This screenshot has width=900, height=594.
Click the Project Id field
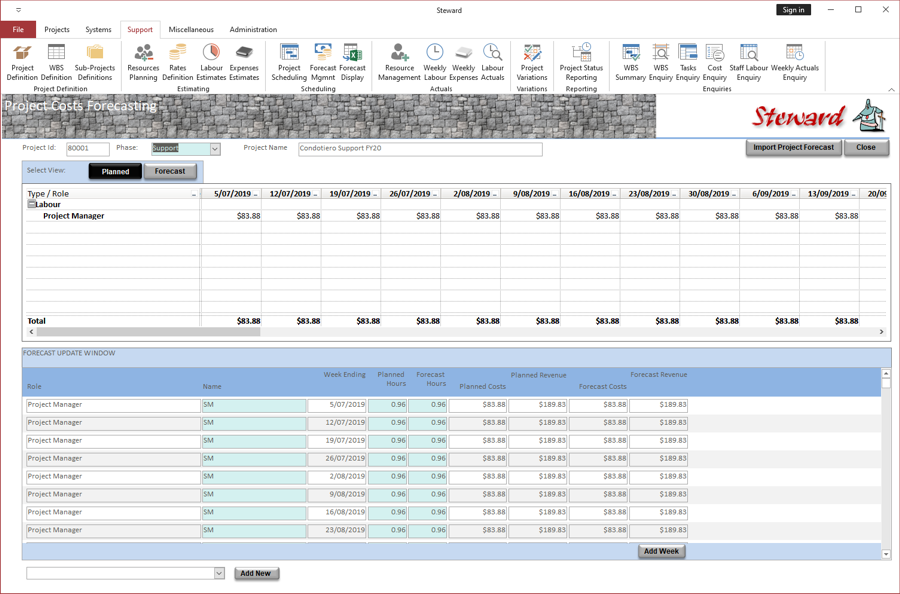(88, 149)
